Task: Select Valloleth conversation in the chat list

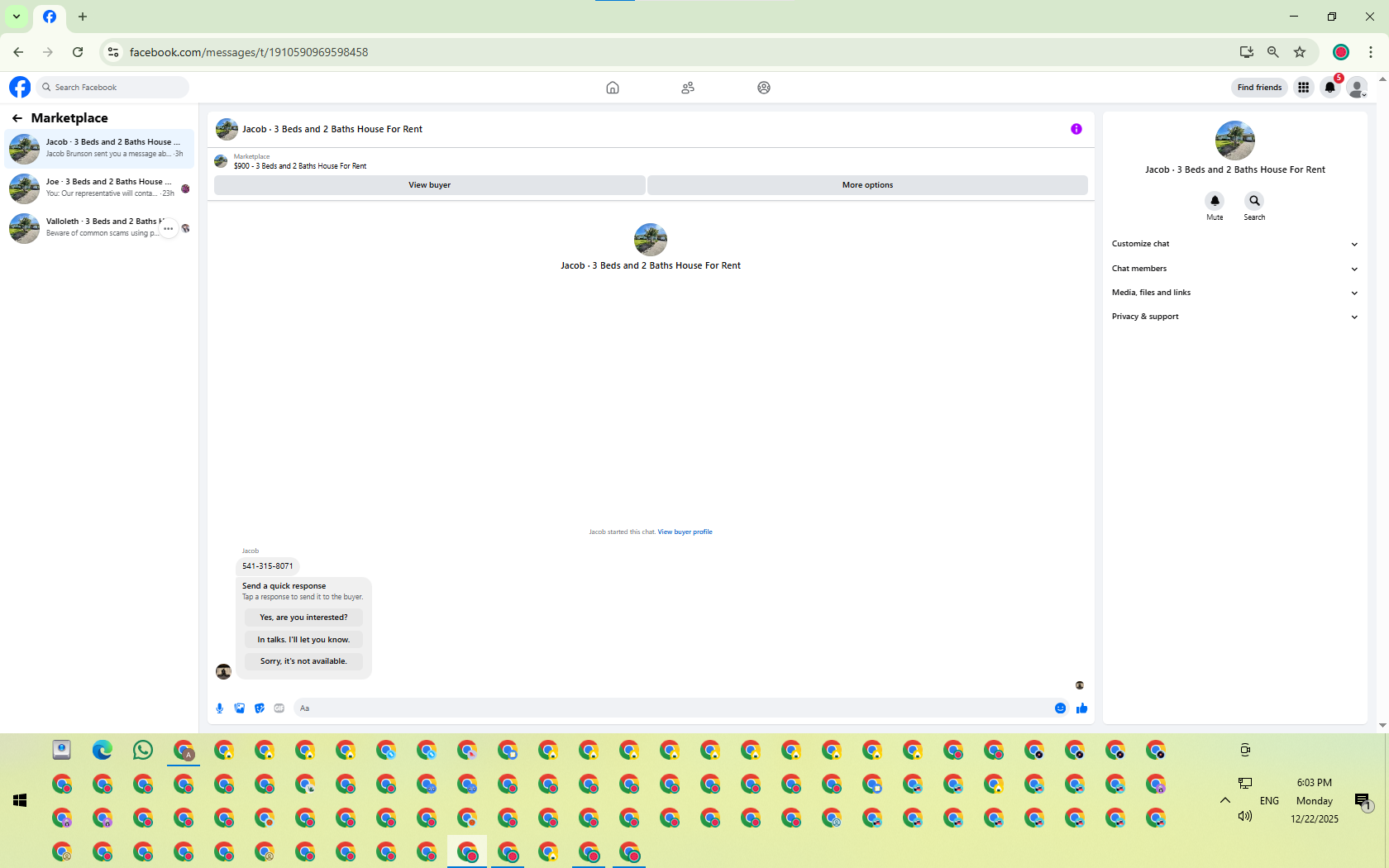Action: [99, 228]
